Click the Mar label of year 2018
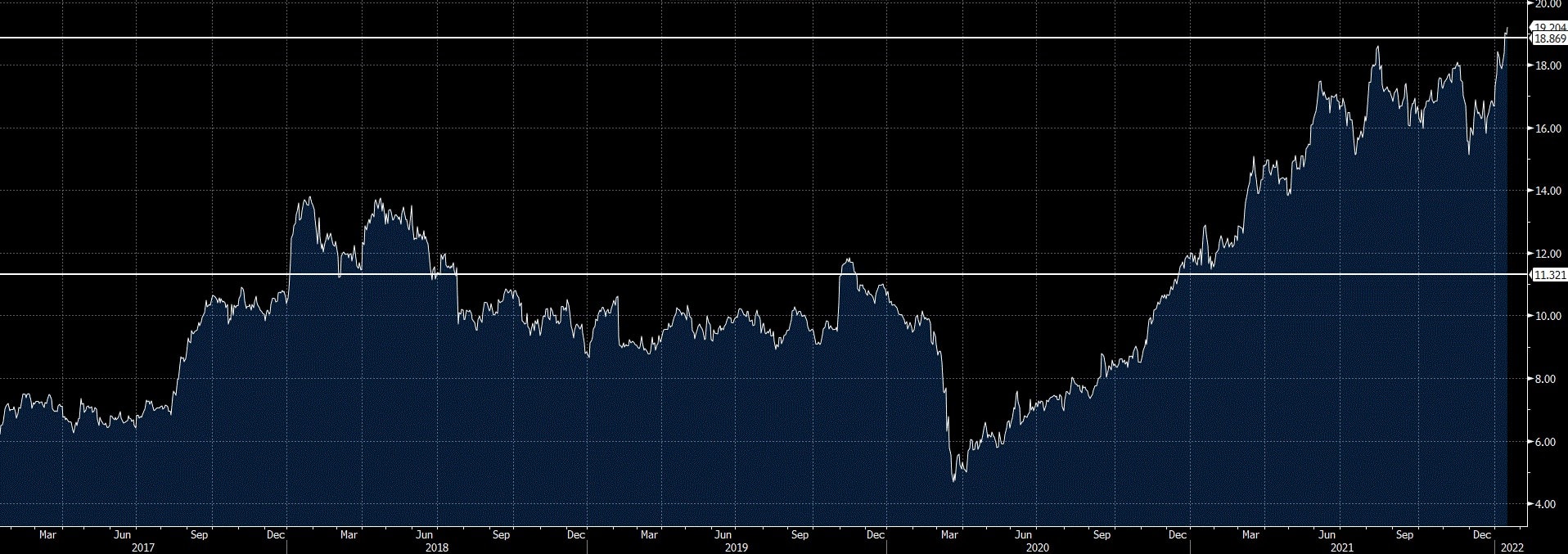This screenshot has width=1568, height=554. tap(349, 535)
